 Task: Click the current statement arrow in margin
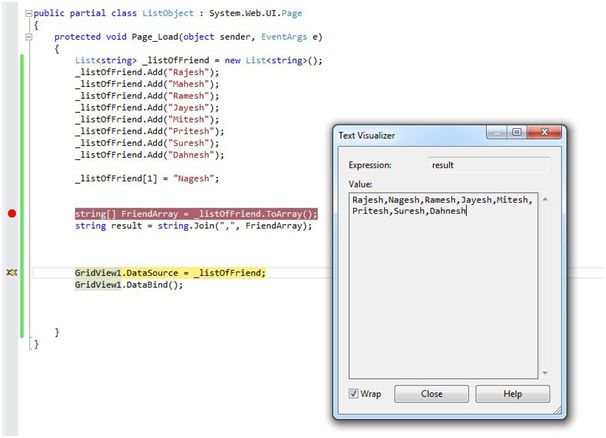click(x=12, y=273)
